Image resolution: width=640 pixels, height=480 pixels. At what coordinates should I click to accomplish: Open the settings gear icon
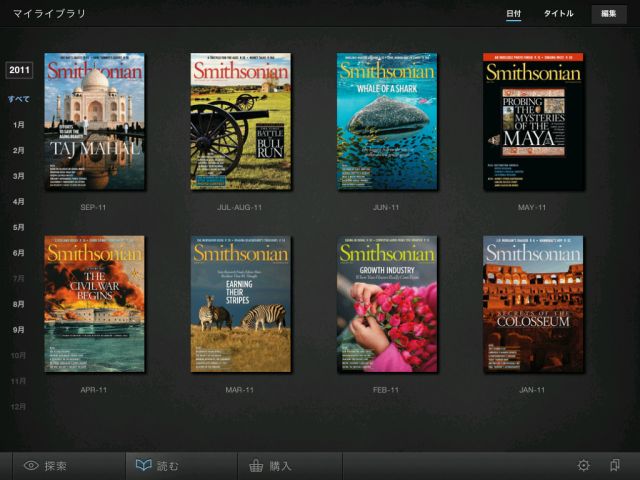pos(584,465)
